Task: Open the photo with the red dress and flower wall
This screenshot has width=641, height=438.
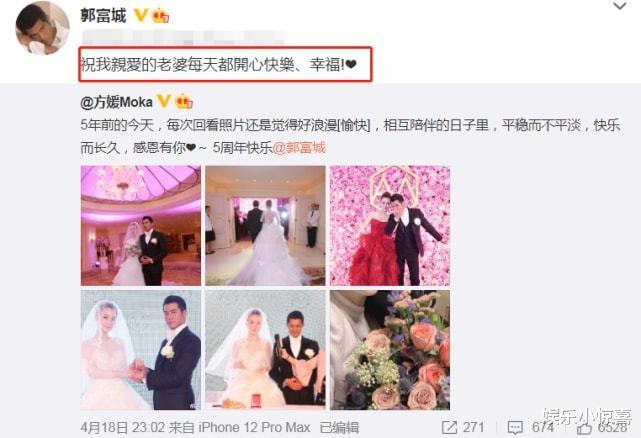Action: point(390,225)
